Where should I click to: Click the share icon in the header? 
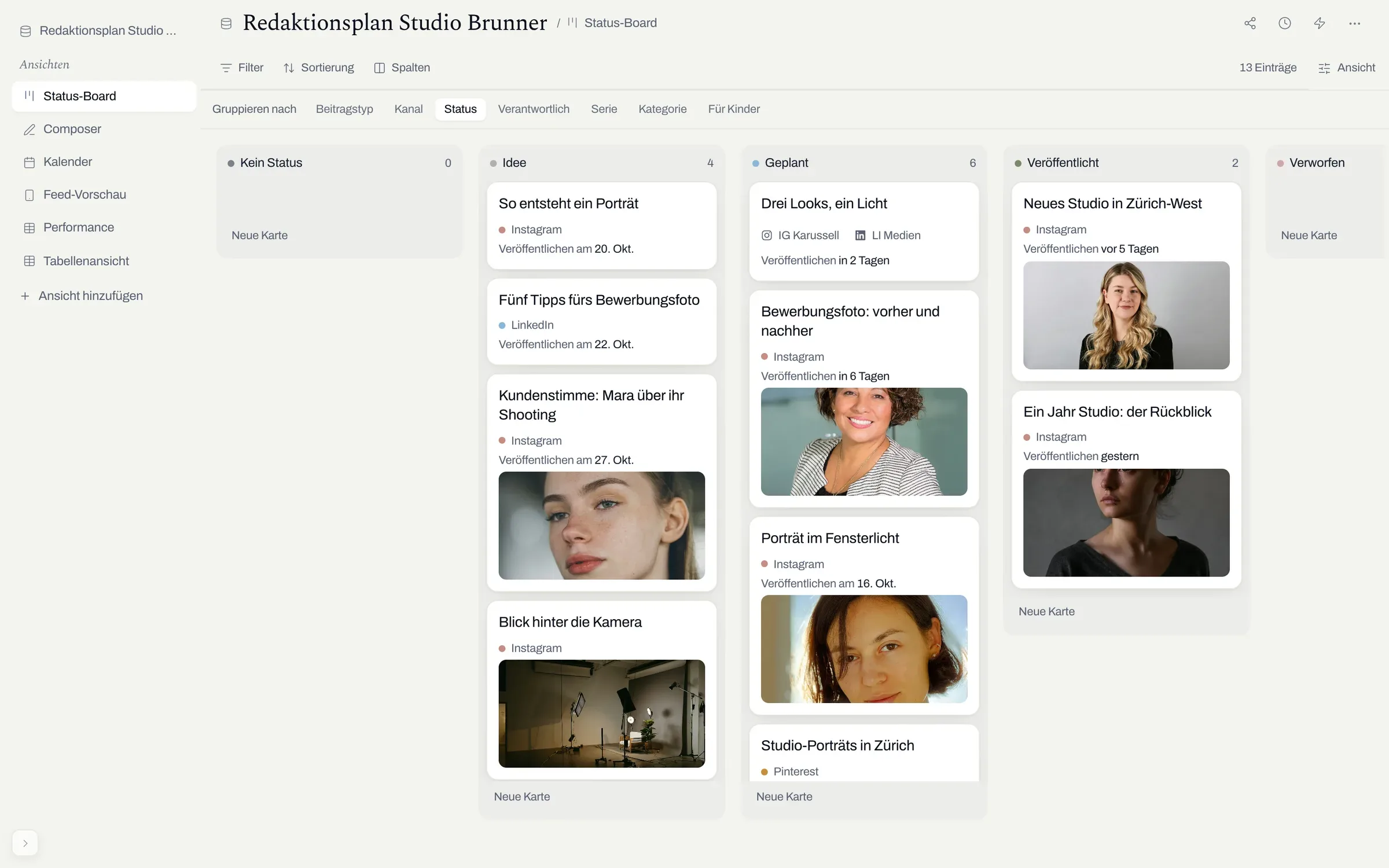(x=1250, y=23)
